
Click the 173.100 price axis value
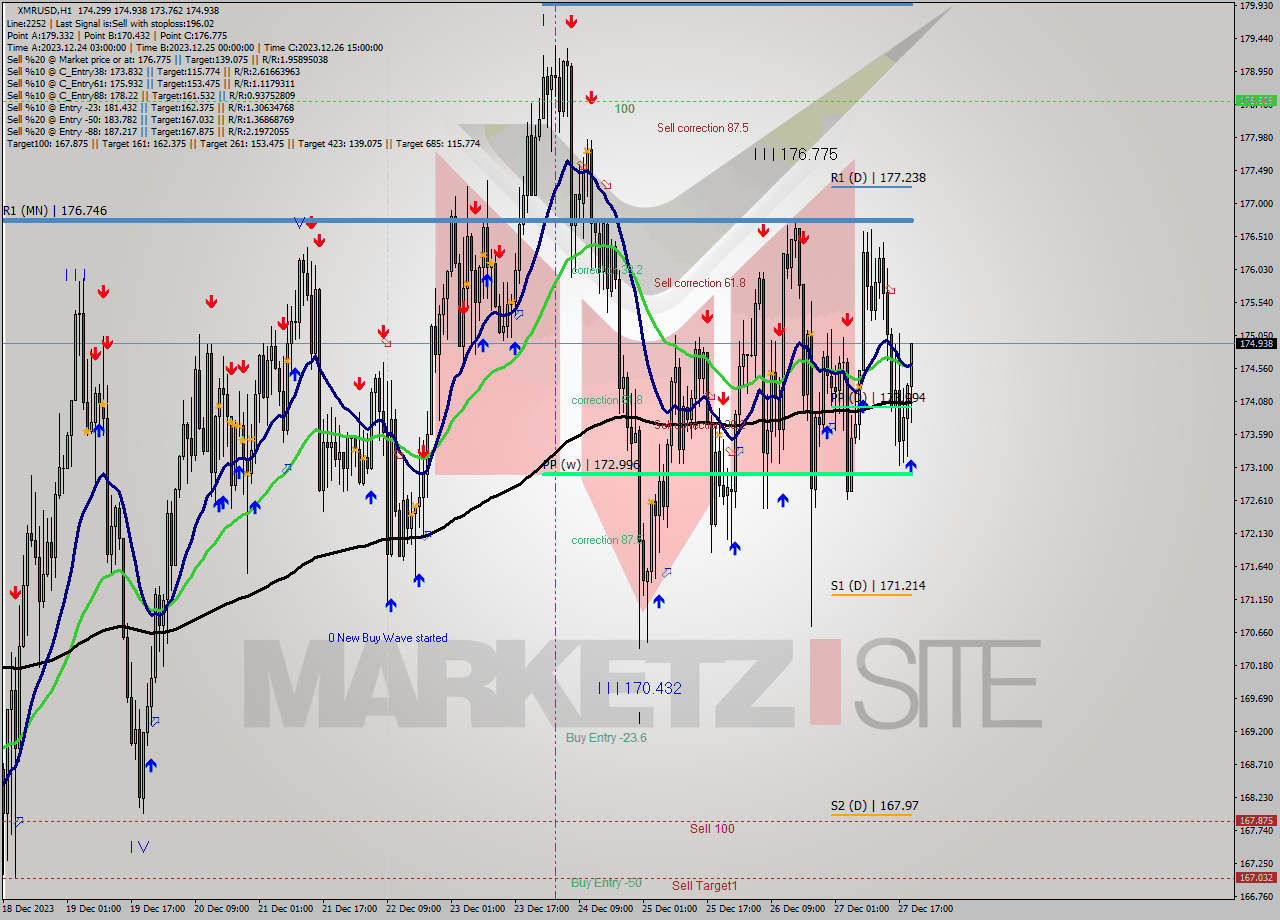[1256, 468]
